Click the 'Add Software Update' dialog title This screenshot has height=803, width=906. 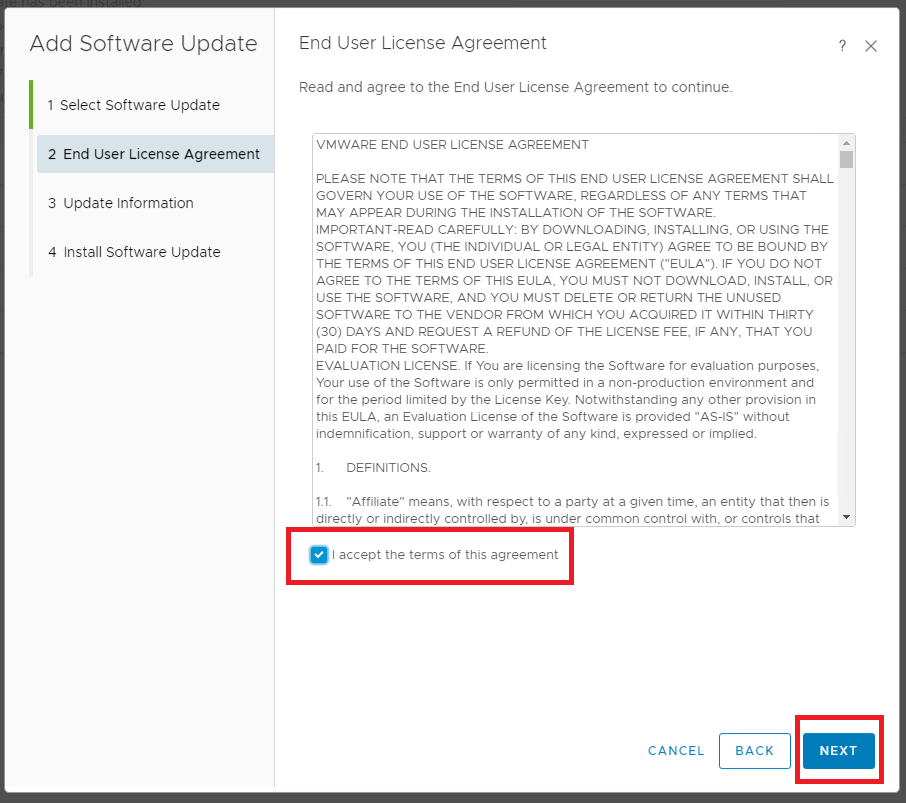(143, 44)
